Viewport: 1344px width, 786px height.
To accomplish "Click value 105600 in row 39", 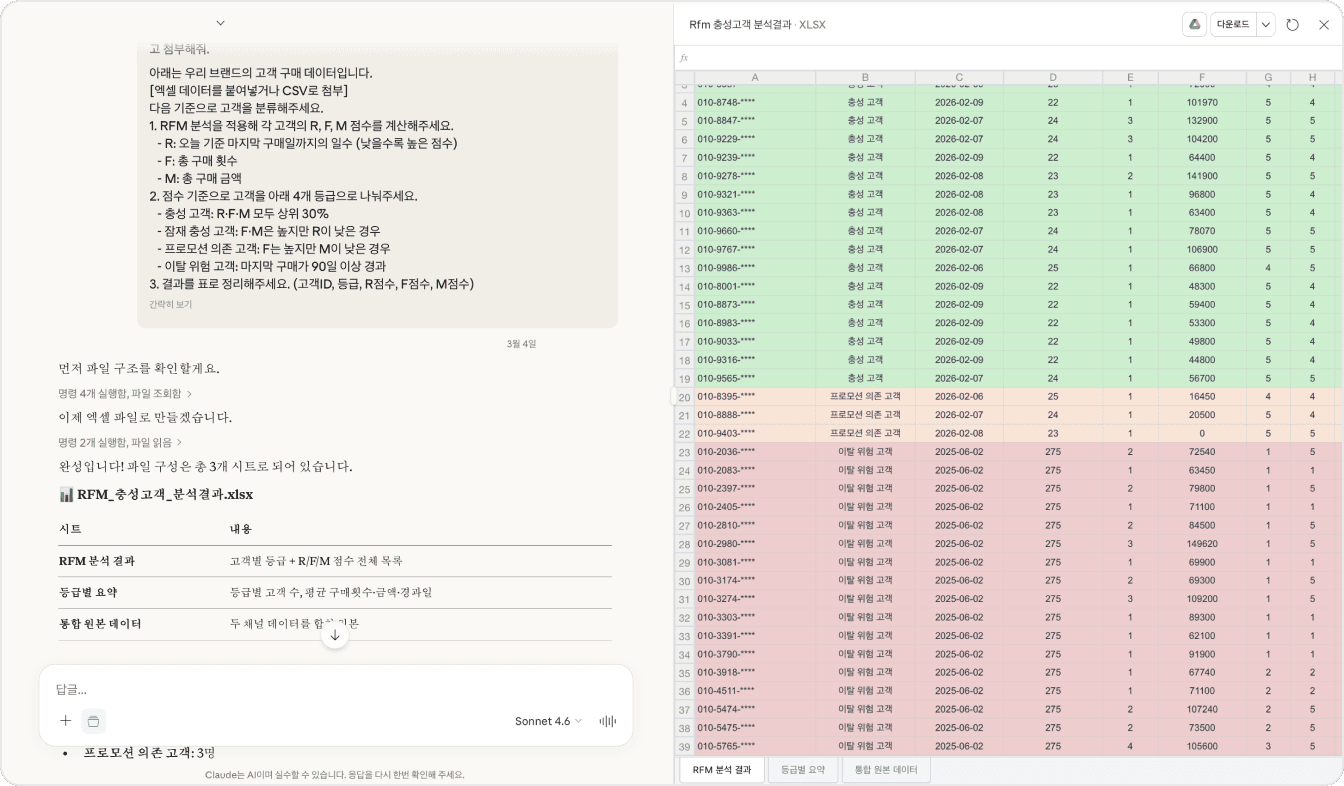I will tap(1202, 746).
